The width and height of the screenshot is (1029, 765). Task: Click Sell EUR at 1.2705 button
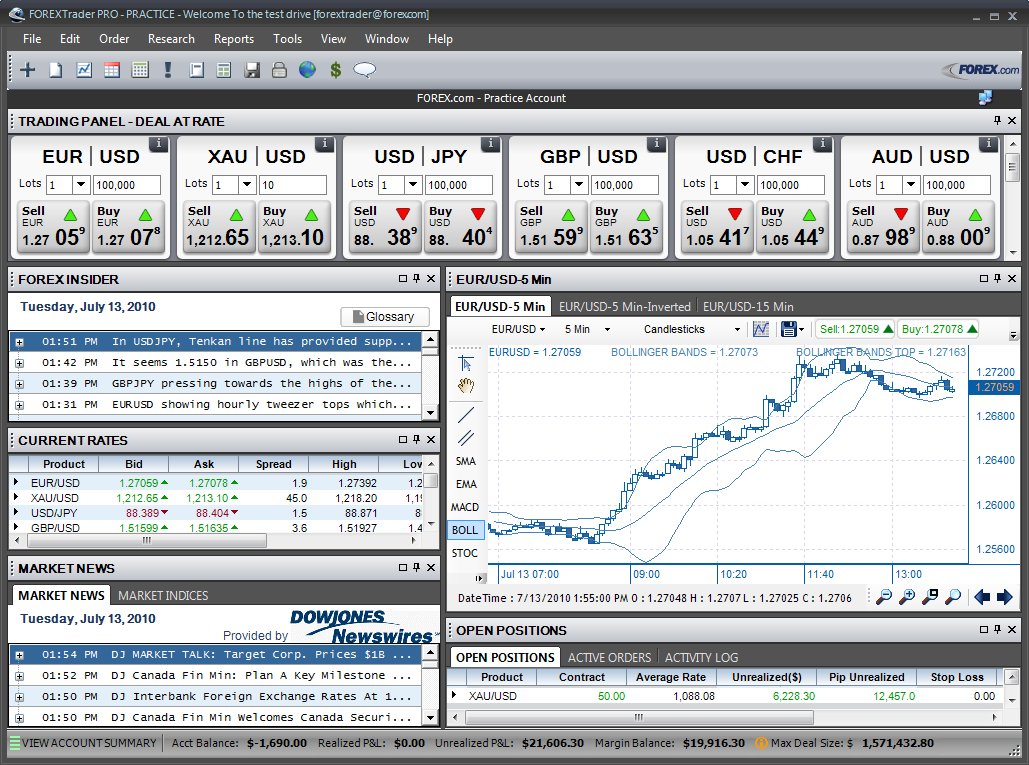click(x=52, y=227)
